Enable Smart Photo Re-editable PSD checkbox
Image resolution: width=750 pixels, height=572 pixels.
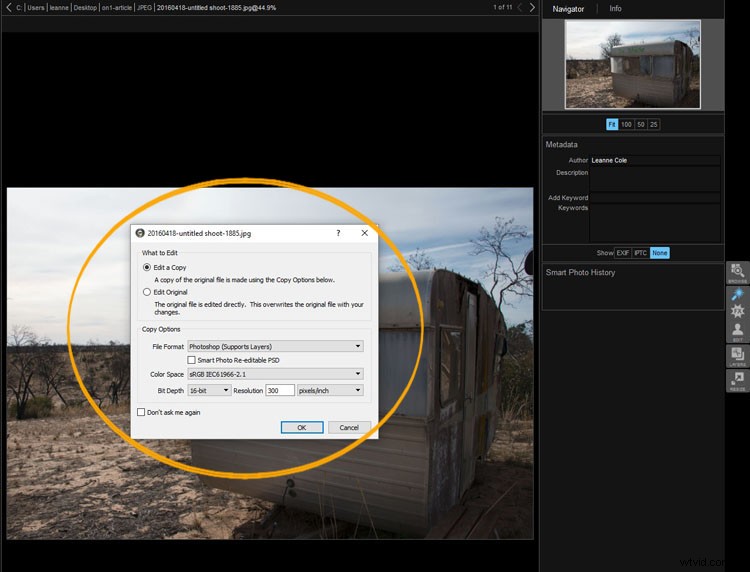191,360
